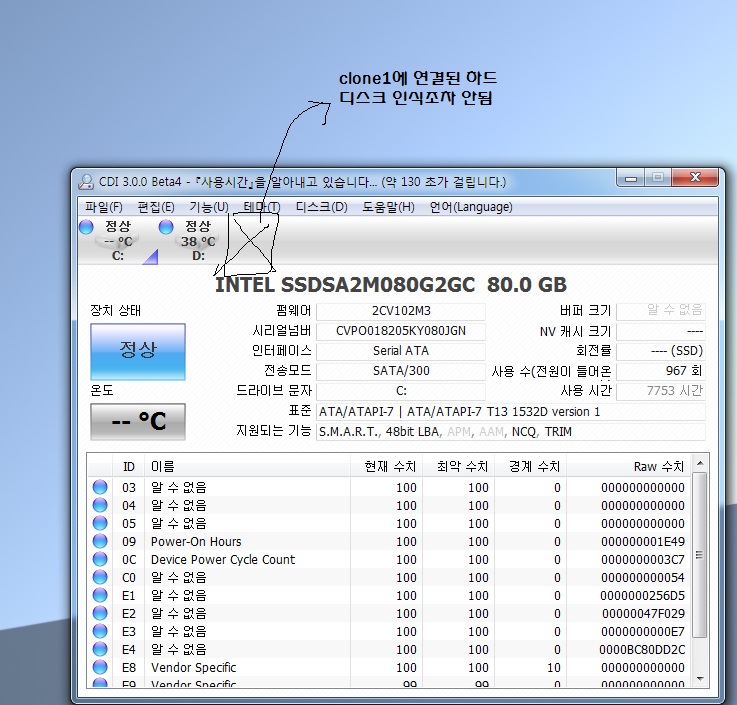Click the transfer mode field SATA/300
737x705 pixels.
coord(401,371)
